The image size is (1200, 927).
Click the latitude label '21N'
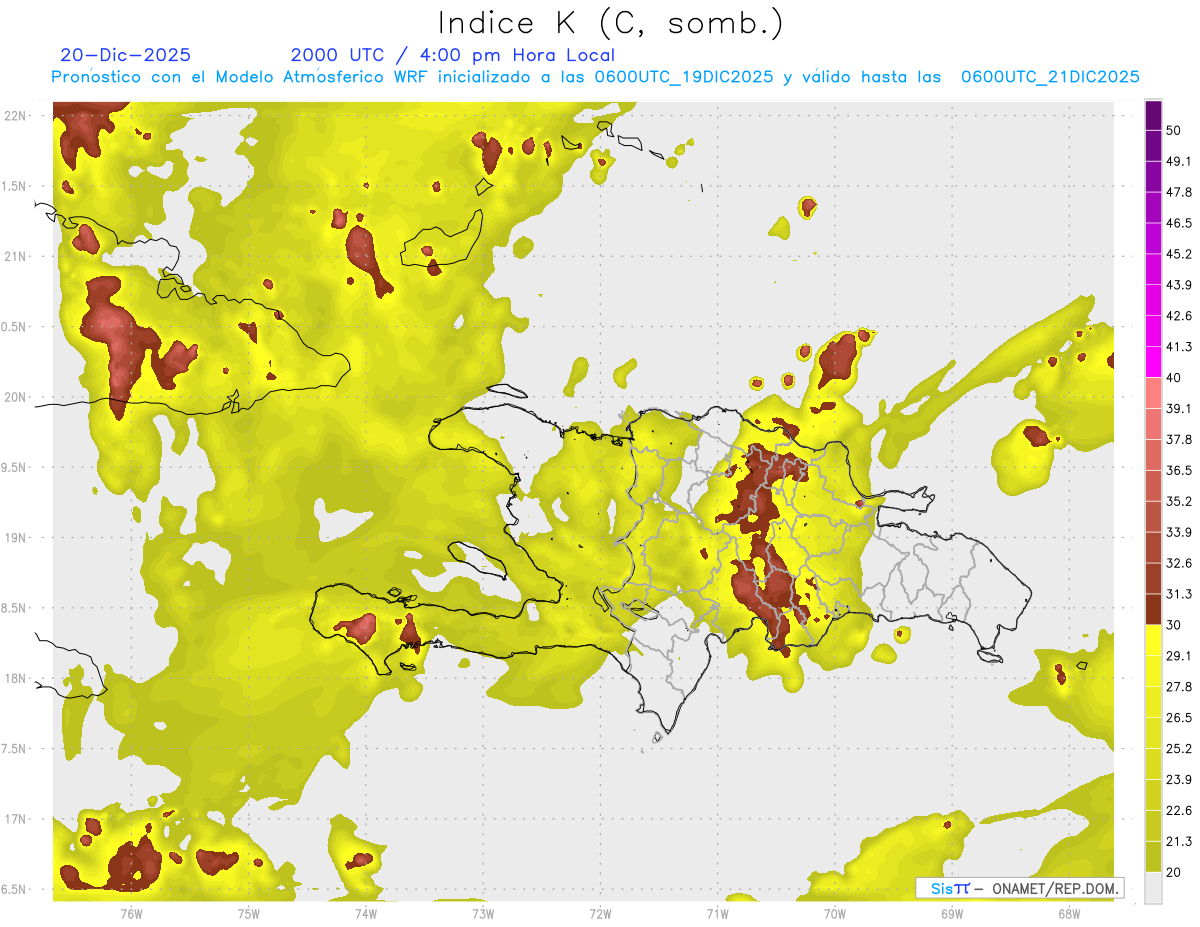tap(15, 257)
